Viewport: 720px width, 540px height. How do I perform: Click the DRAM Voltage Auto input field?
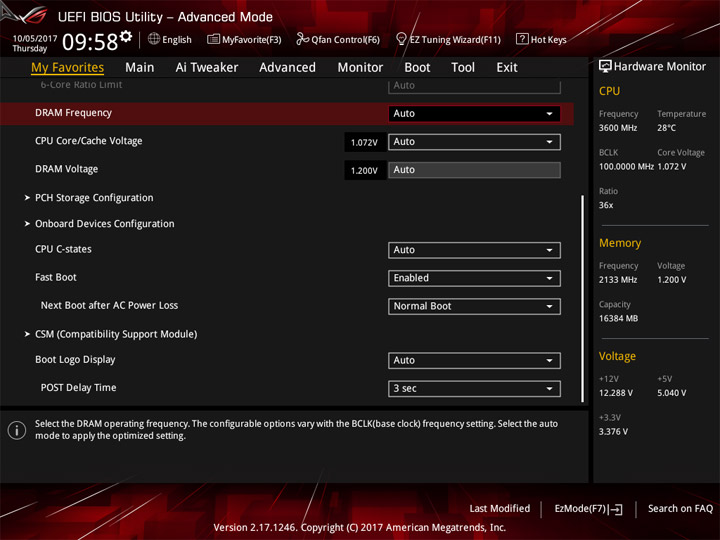(x=474, y=170)
